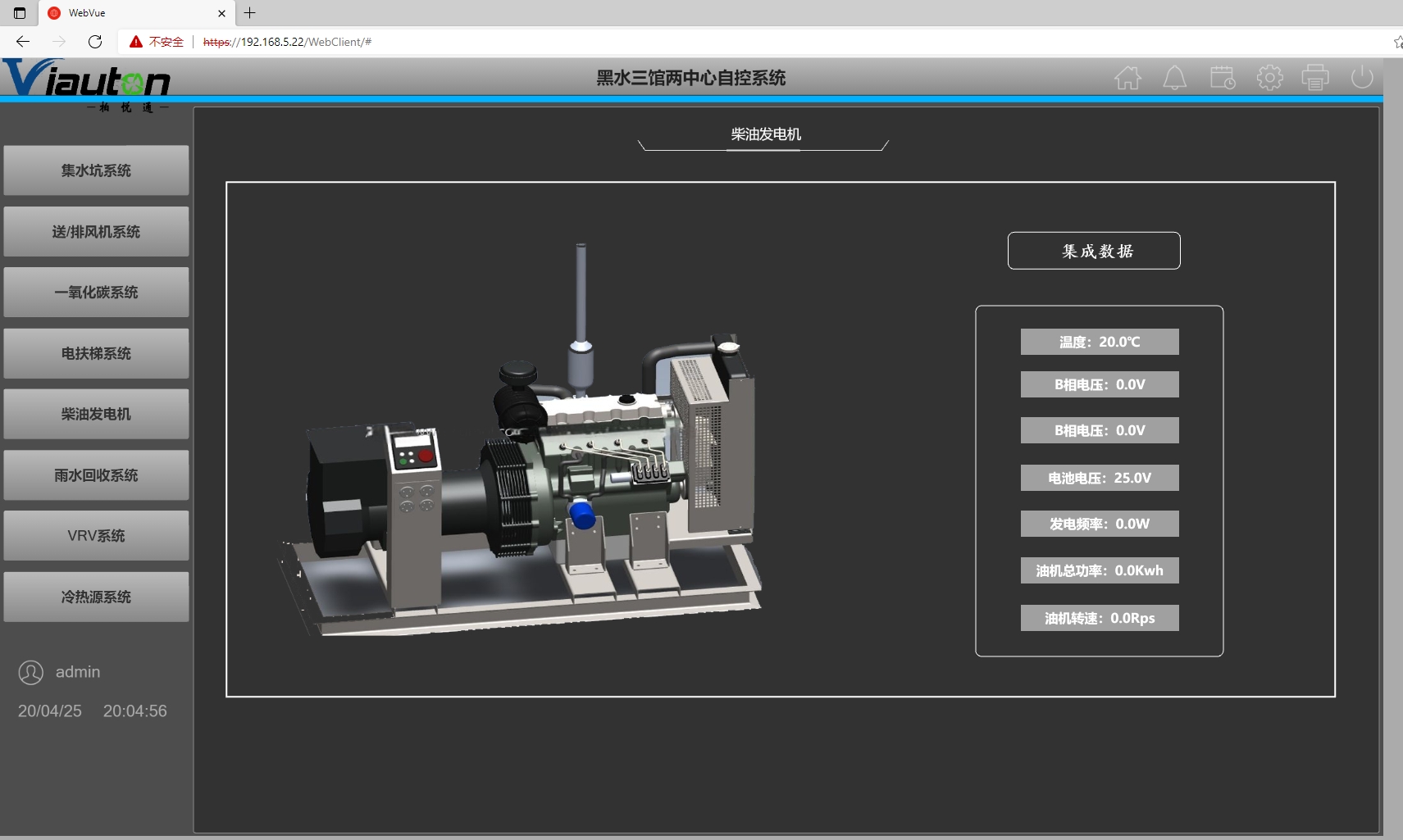Go back using browser back arrow

(23, 42)
